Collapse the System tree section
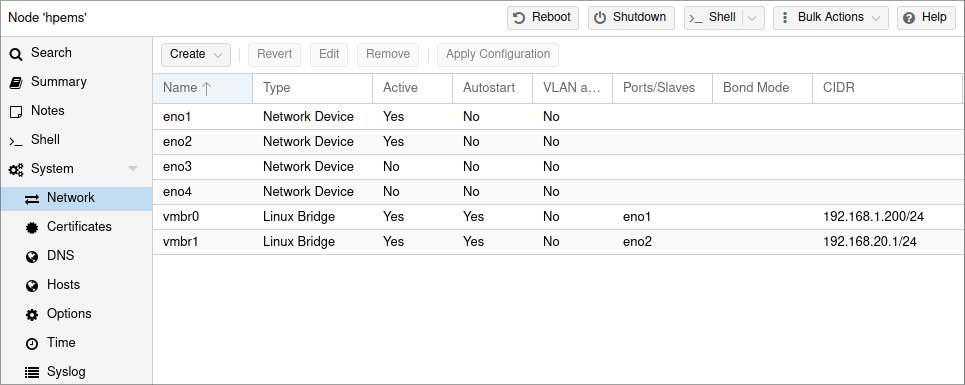Screen dimensions: 965x385 click(x=132, y=169)
